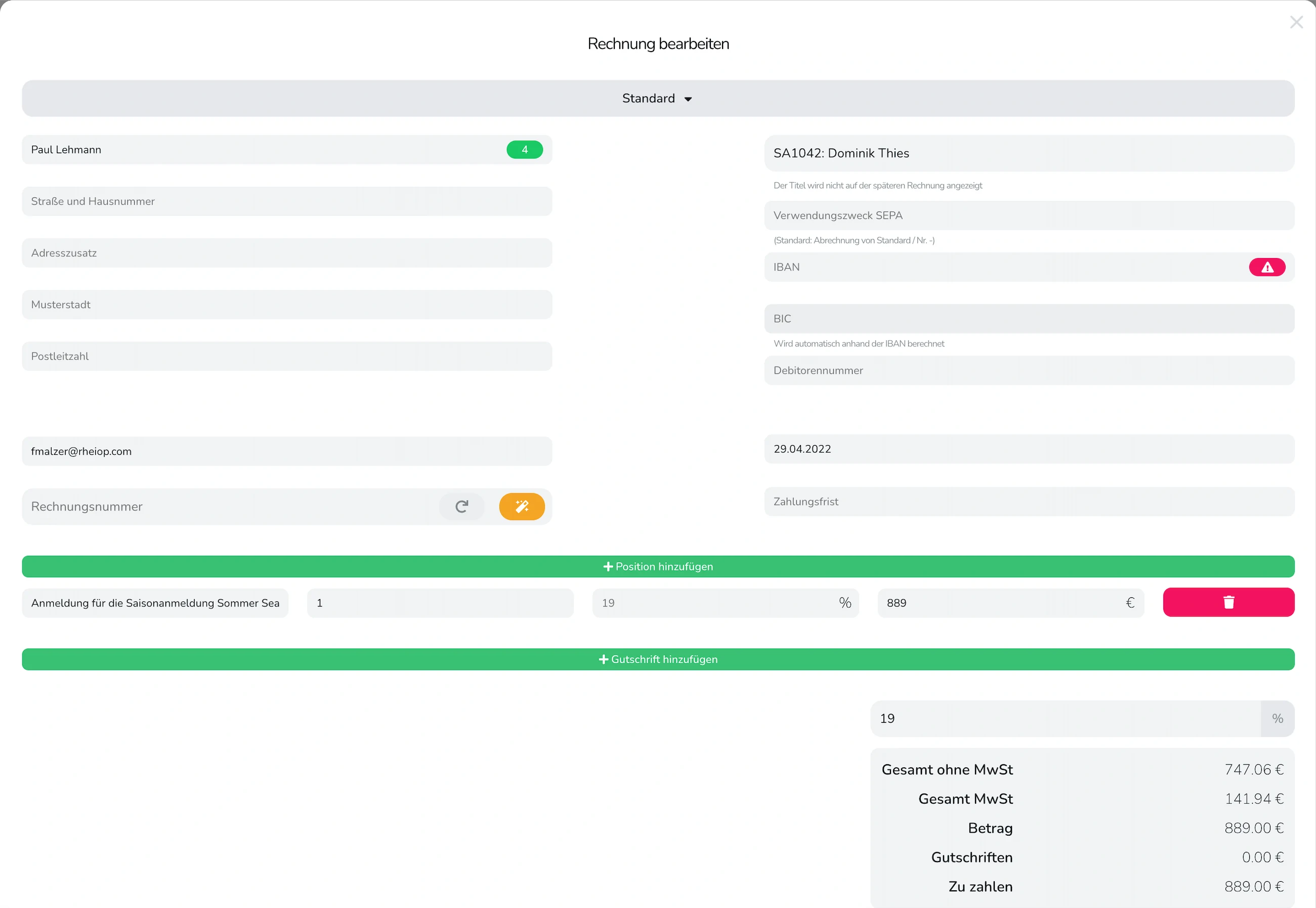Click the refresh invoice number icon
This screenshot has width=1316, height=908.
[461, 506]
